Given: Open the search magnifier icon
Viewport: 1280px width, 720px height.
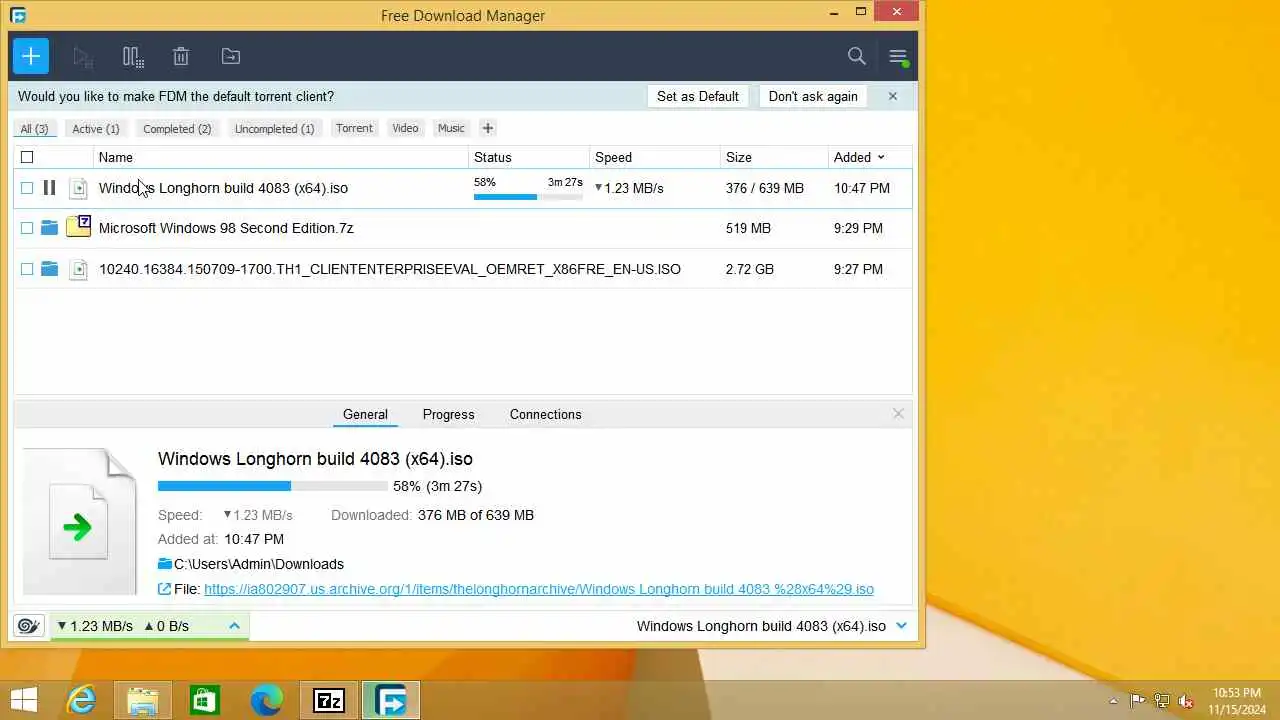Looking at the screenshot, I should [x=857, y=57].
